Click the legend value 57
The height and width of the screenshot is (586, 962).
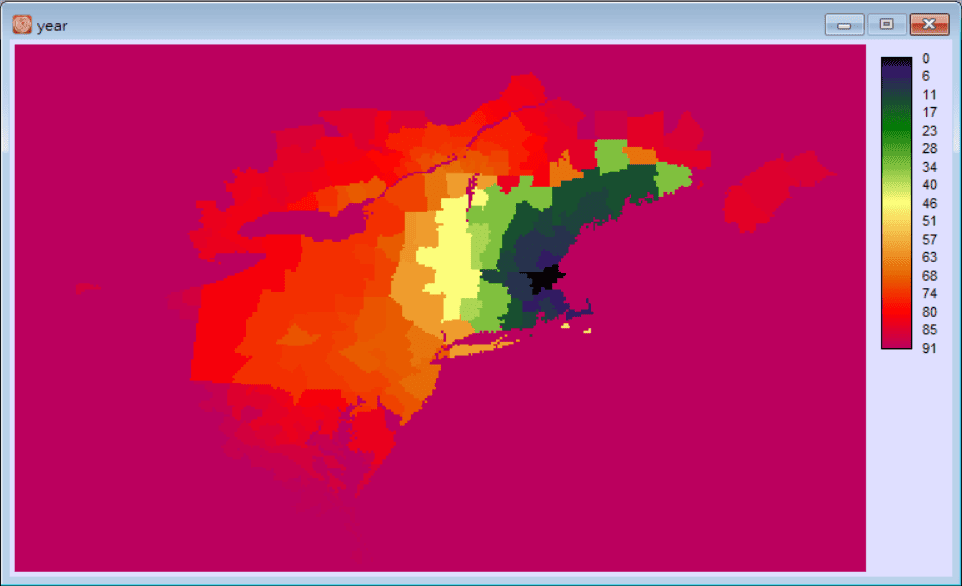(x=929, y=239)
